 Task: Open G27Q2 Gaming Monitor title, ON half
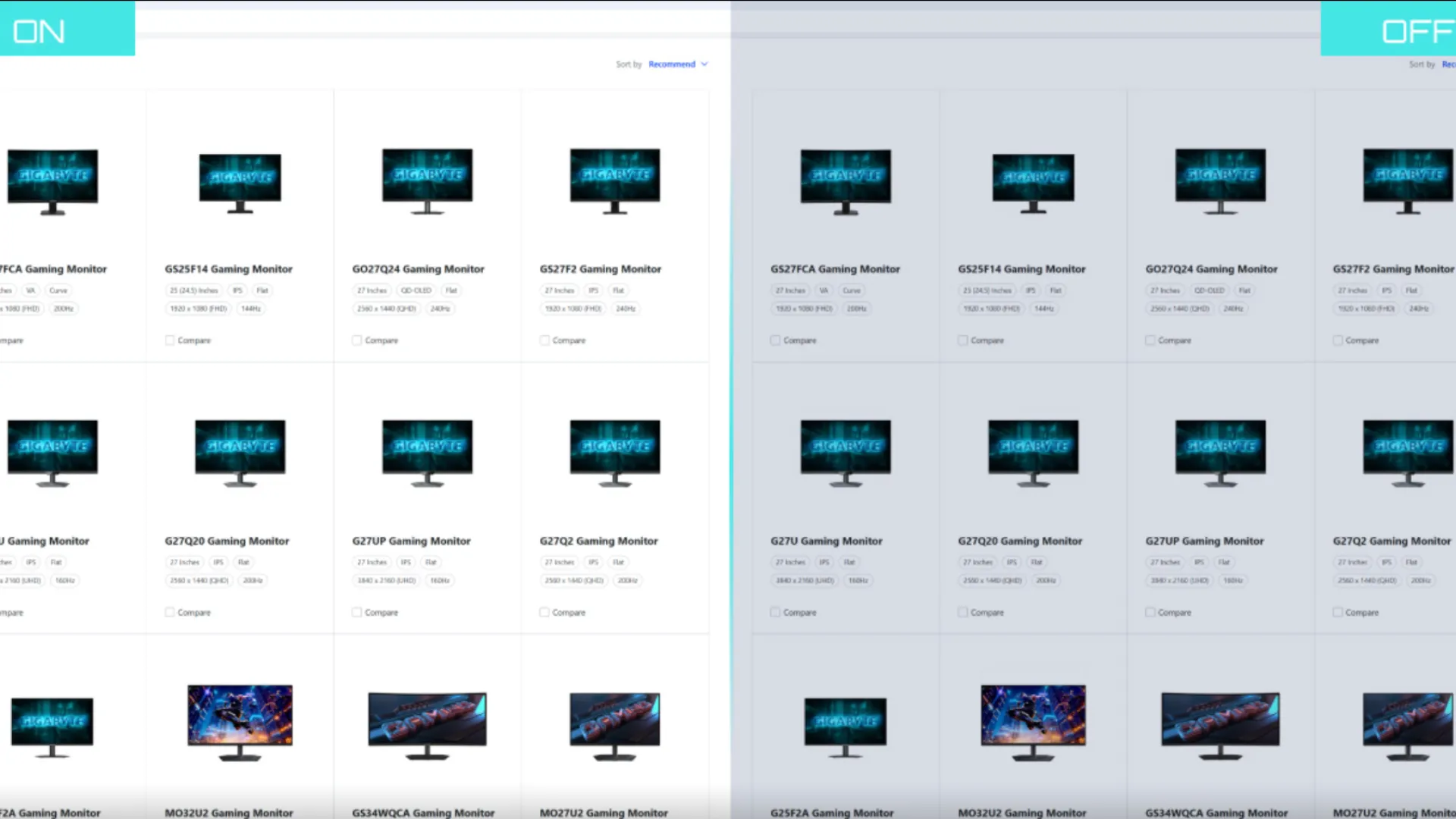coord(598,541)
